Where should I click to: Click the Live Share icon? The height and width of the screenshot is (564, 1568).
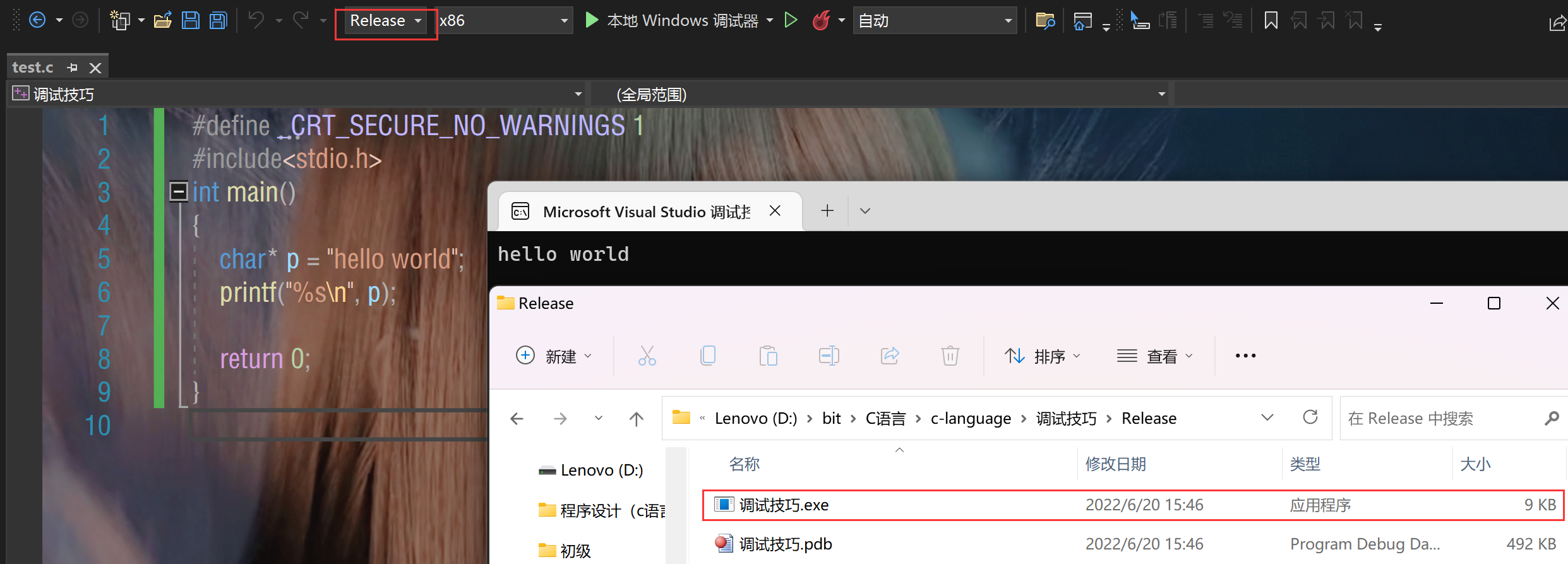coord(1557,23)
